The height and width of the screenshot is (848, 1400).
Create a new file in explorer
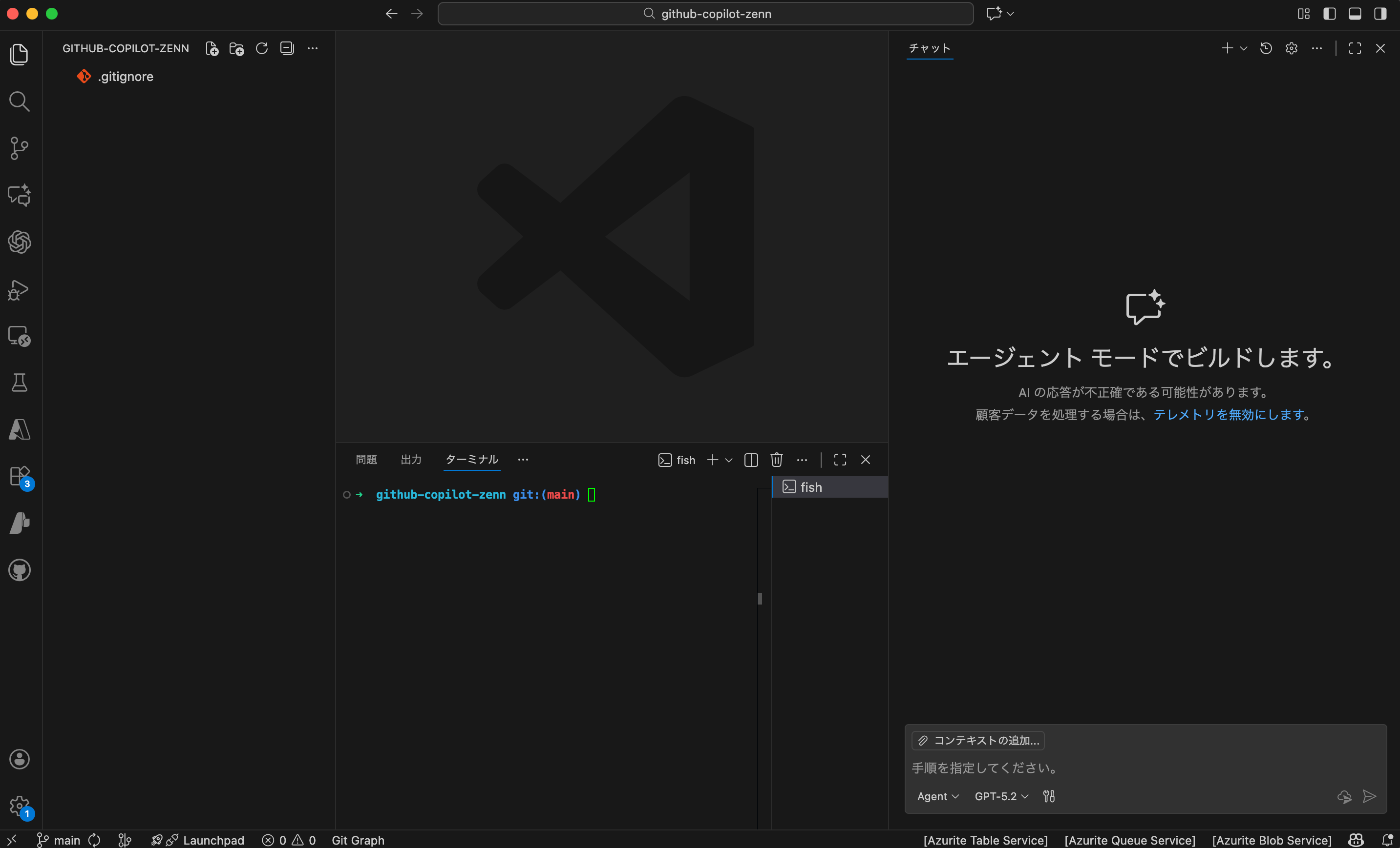click(x=212, y=48)
